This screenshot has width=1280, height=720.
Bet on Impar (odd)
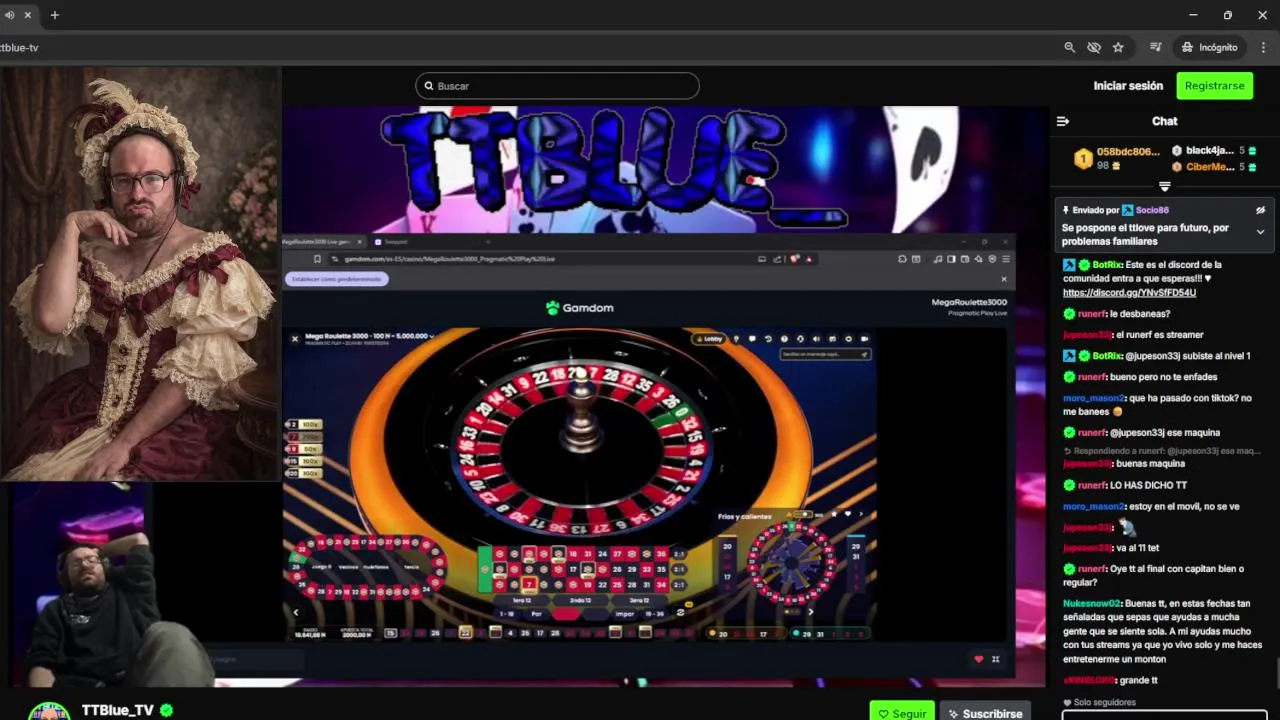coord(625,614)
